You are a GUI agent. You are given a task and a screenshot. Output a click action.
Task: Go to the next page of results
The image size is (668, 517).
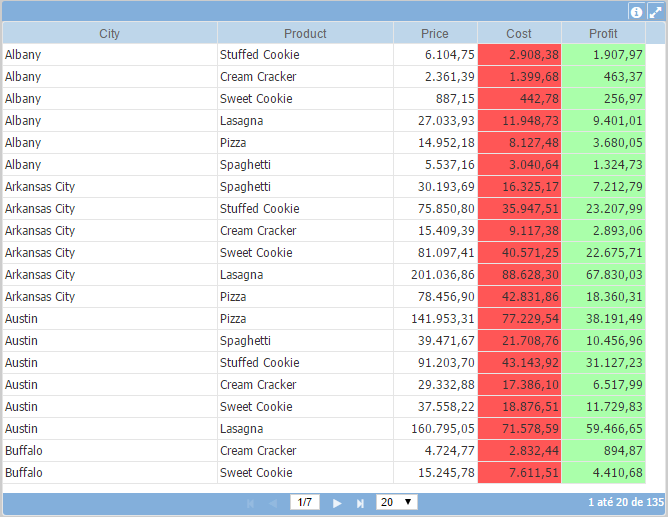click(x=337, y=503)
